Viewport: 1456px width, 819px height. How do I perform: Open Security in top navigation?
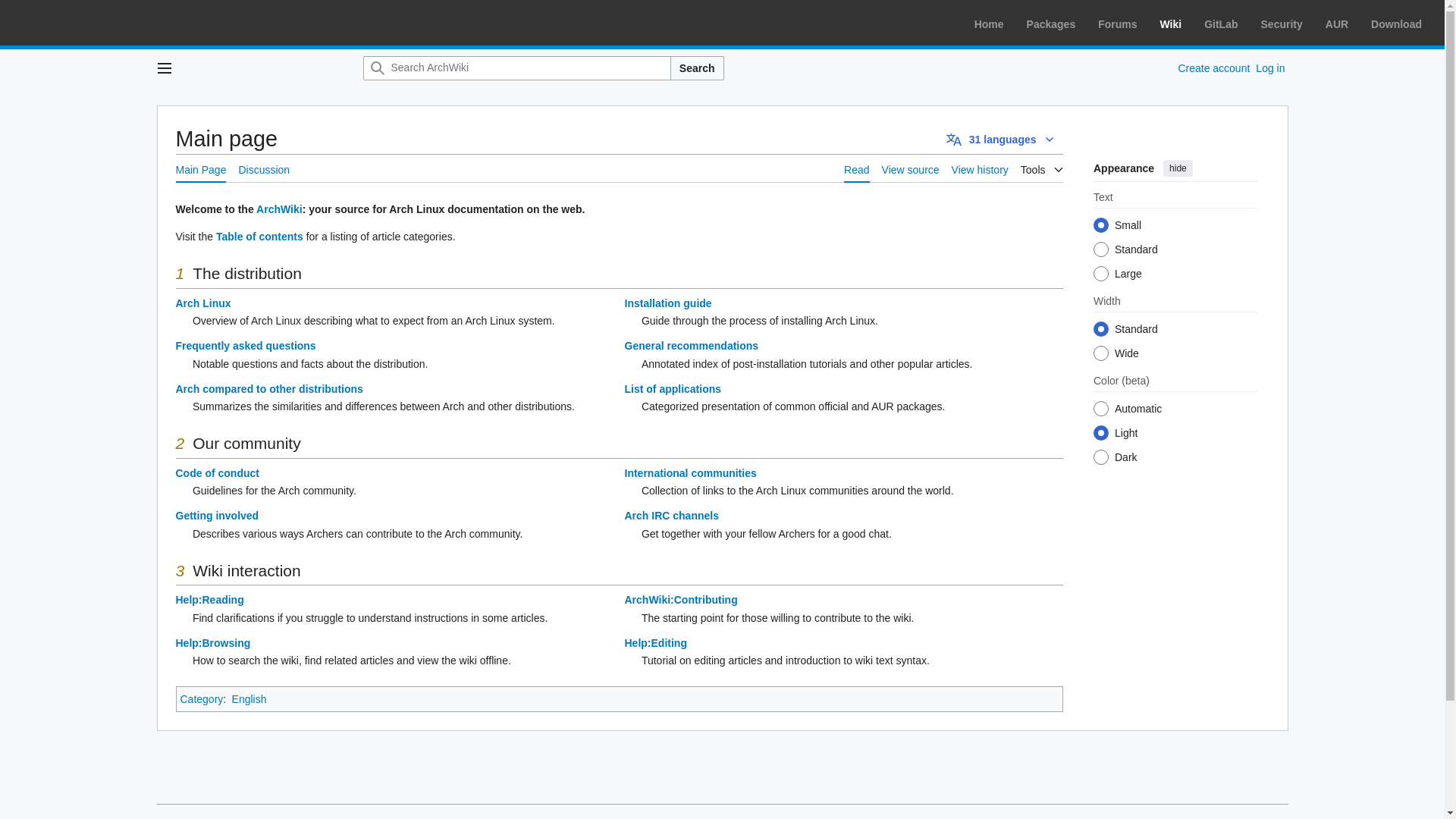coord(1282,24)
